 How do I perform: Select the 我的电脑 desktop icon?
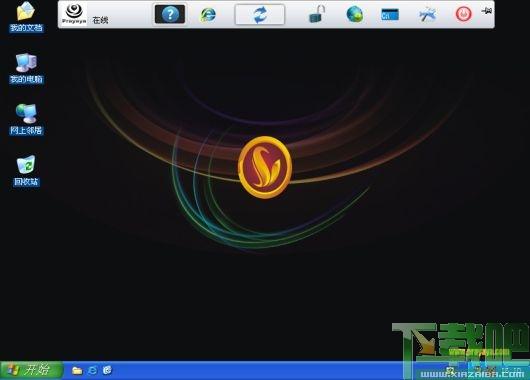click(x=26, y=69)
